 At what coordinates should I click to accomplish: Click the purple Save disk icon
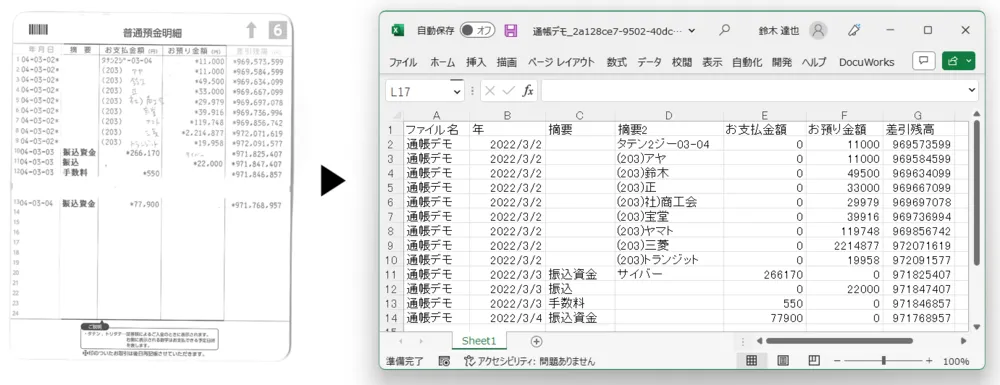(511, 30)
